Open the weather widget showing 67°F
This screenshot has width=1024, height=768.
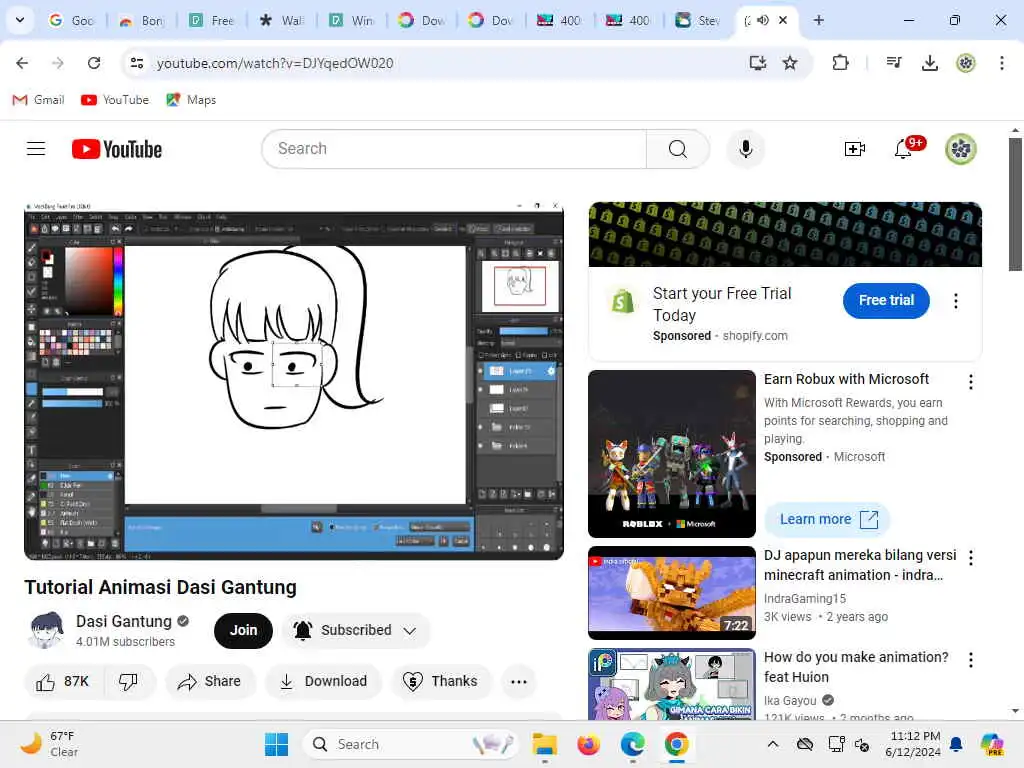click(49, 744)
